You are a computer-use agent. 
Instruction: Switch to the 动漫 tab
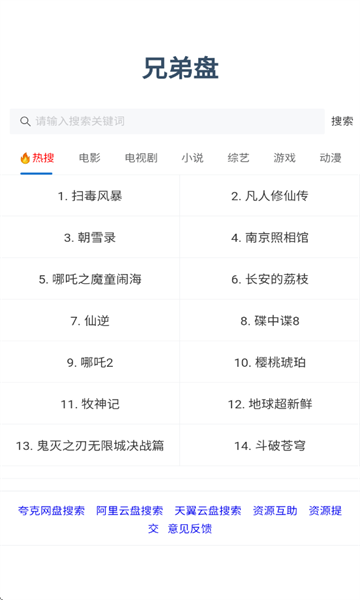click(331, 158)
